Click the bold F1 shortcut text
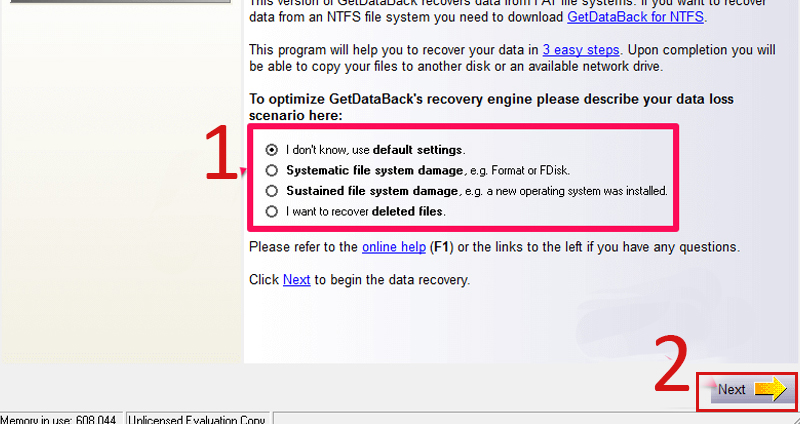This screenshot has width=800, height=424. pyautogui.click(x=441, y=247)
